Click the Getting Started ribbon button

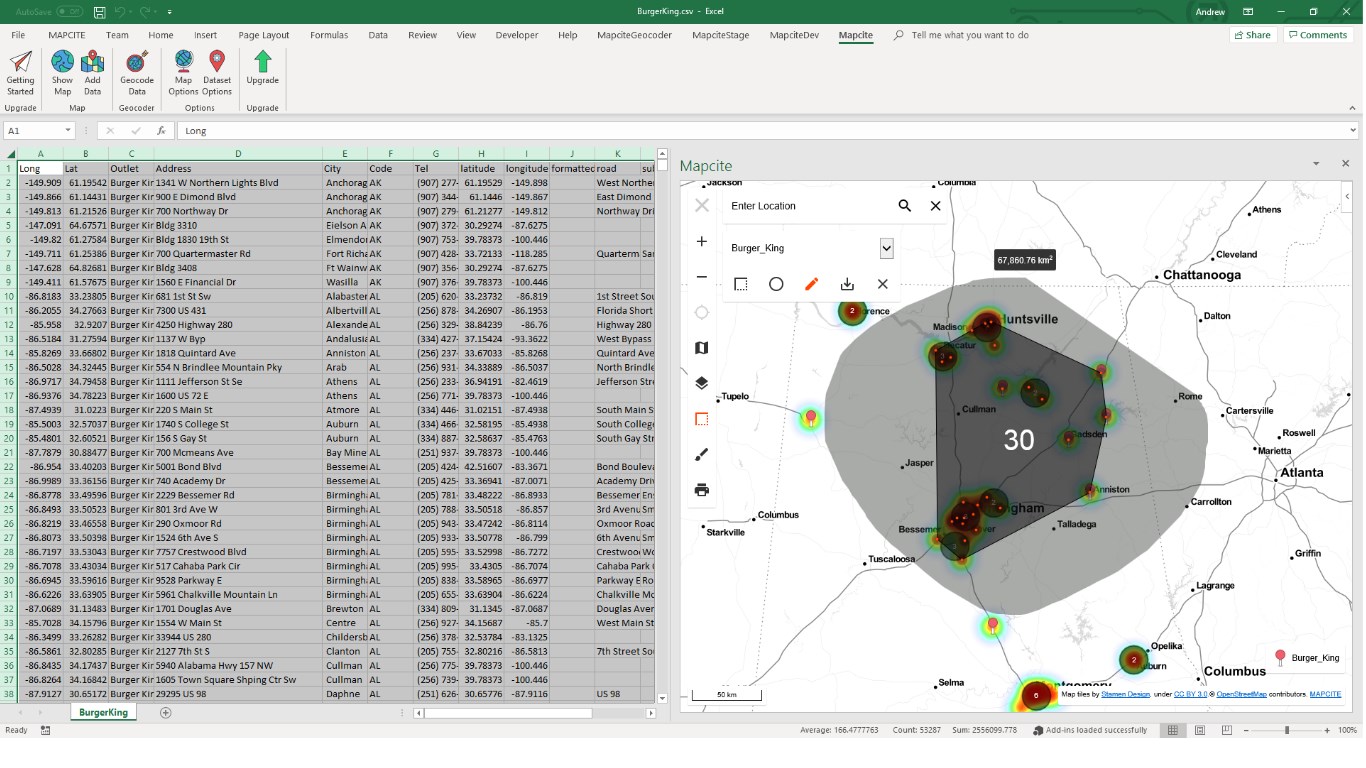coord(20,73)
